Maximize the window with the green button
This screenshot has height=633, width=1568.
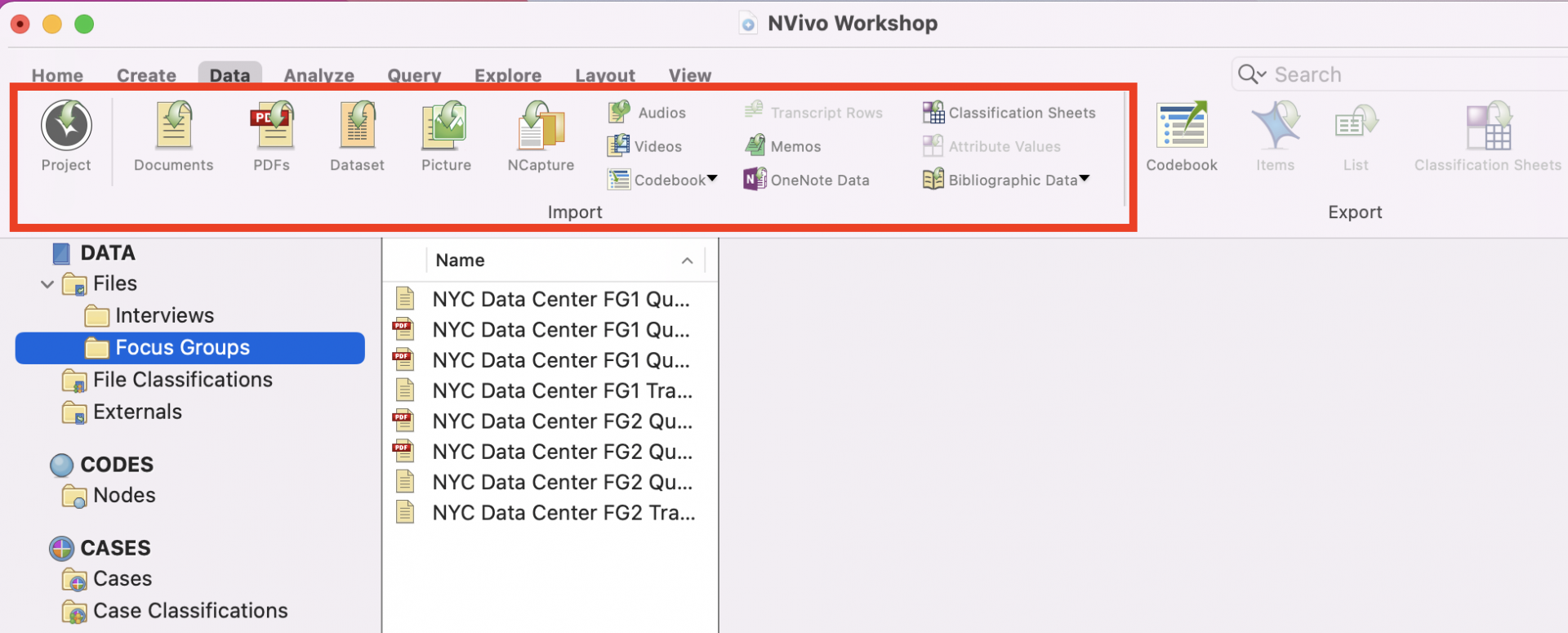tap(84, 25)
